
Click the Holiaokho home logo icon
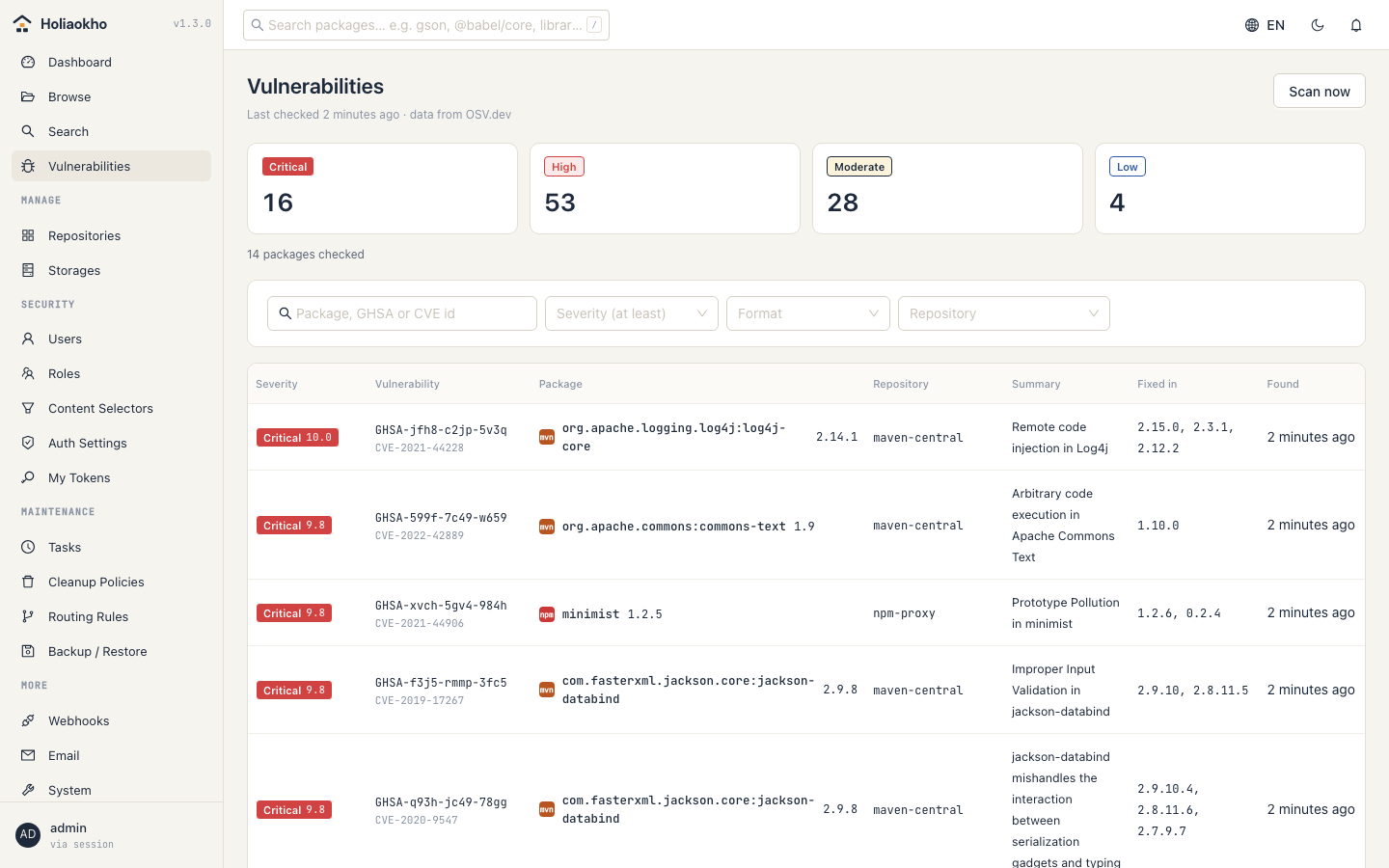coord(22,24)
